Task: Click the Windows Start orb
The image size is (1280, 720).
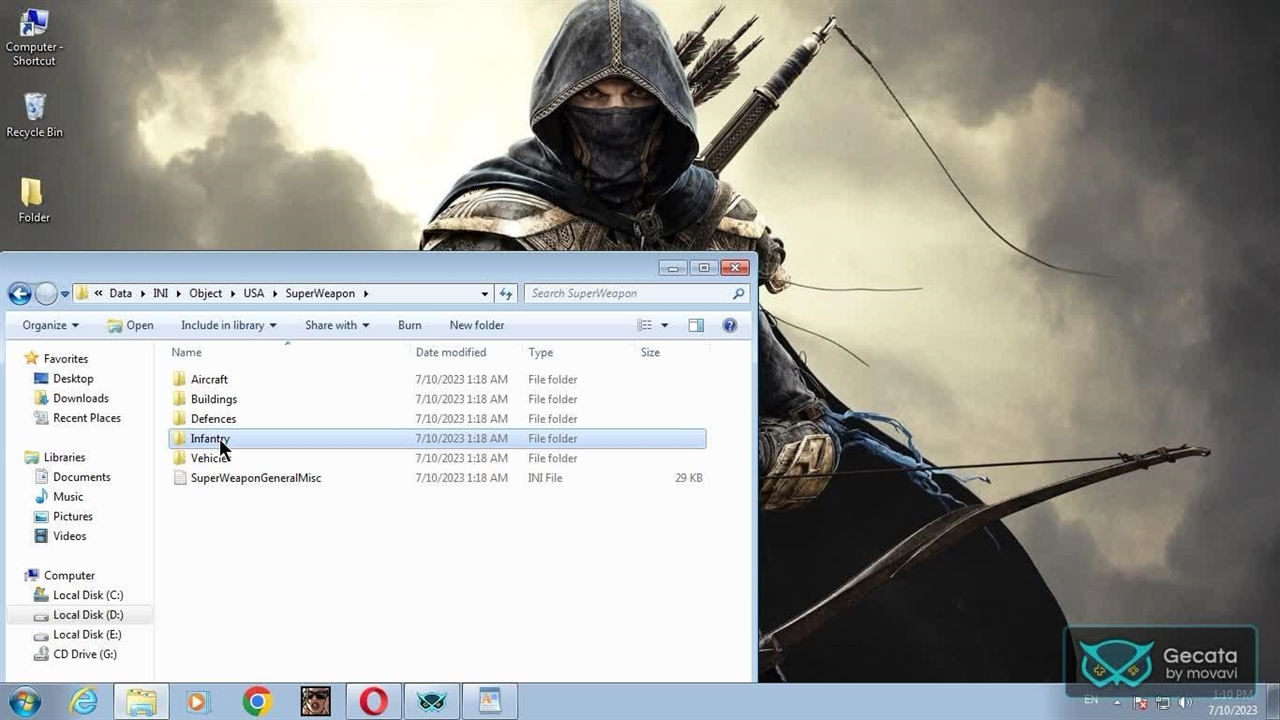Action: (24, 702)
